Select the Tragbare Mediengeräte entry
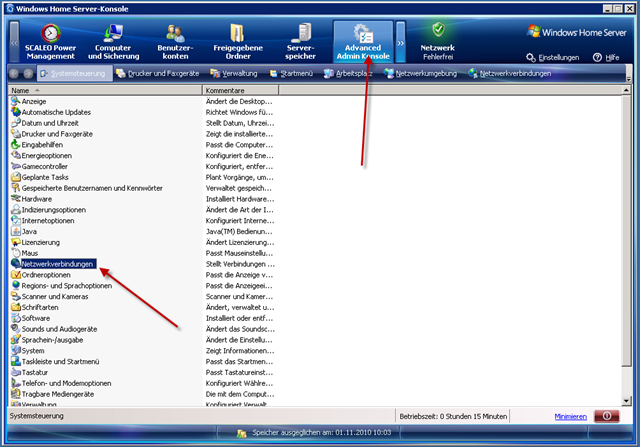The height and width of the screenshot is (447, 640). click(x=53, y=394)
